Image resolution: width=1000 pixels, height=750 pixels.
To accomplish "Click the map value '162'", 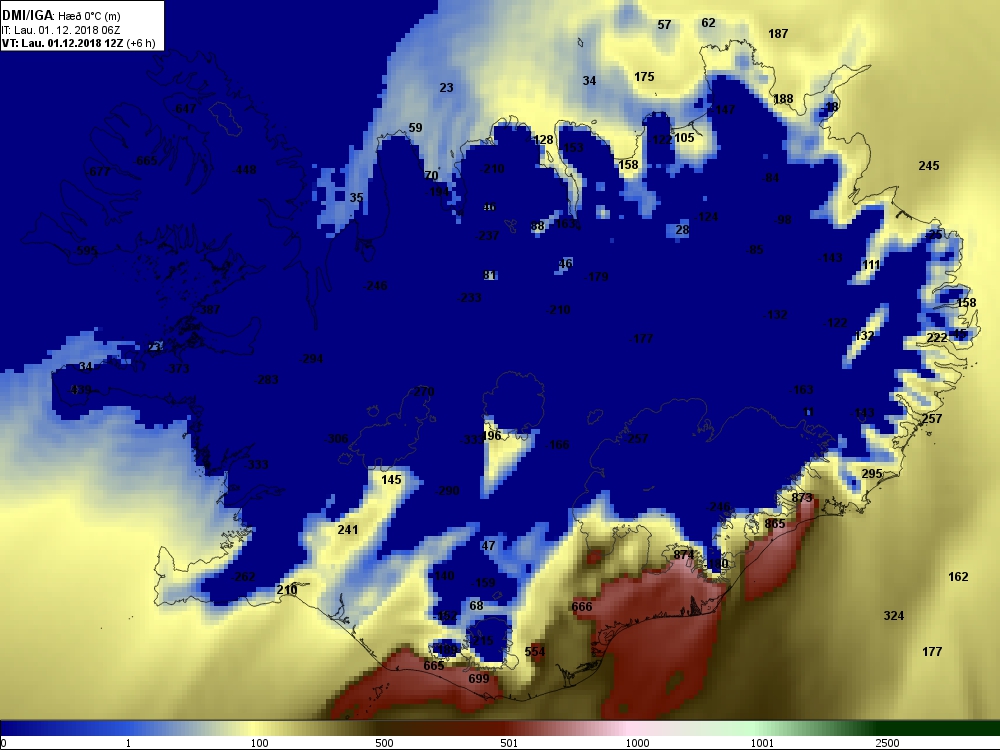I will [x=958, y=577].
